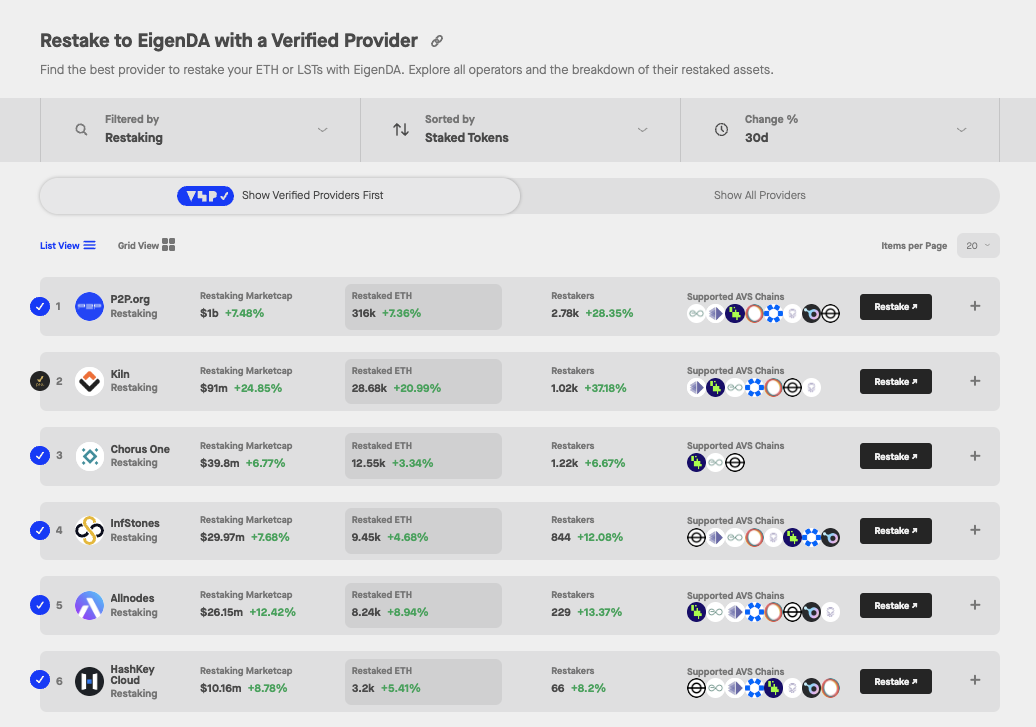Expand the Kiln row with plus
Image resolution: width=1036 pixels, height=727 pixels.
(975, 381)
